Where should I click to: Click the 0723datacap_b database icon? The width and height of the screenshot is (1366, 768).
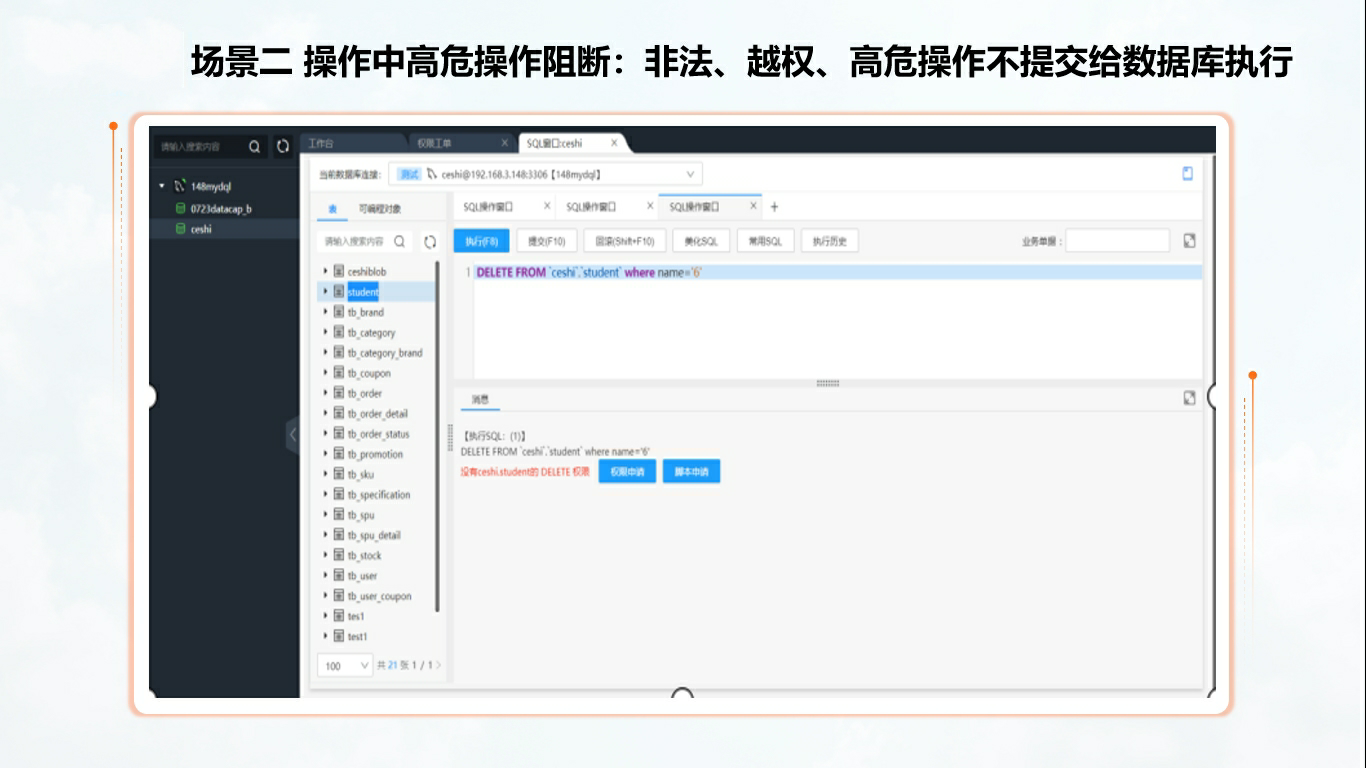coord(181,208)
